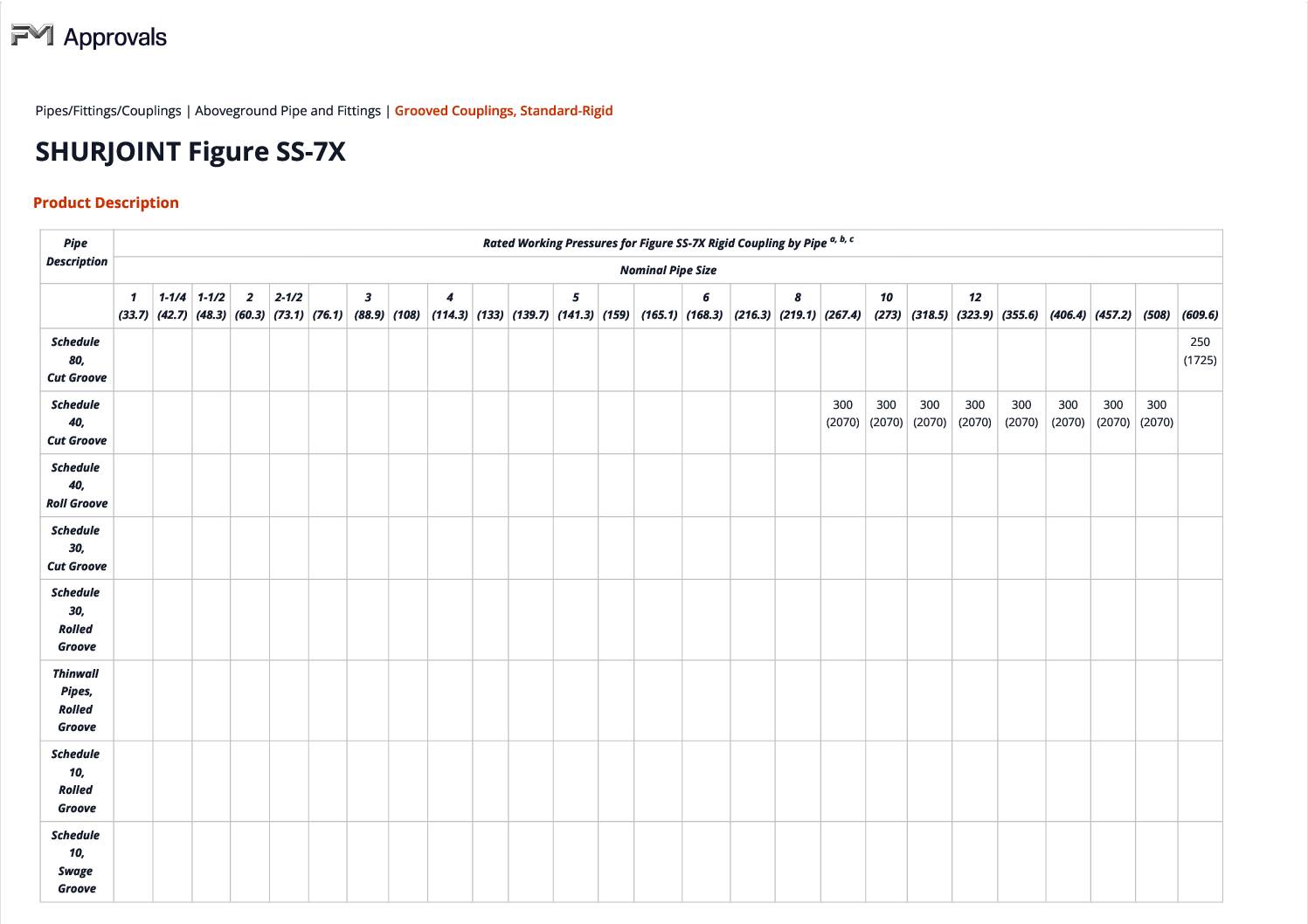Select the 10 (273) column header
Screen dimensions: 1308x924
click(x=887, y=306)
